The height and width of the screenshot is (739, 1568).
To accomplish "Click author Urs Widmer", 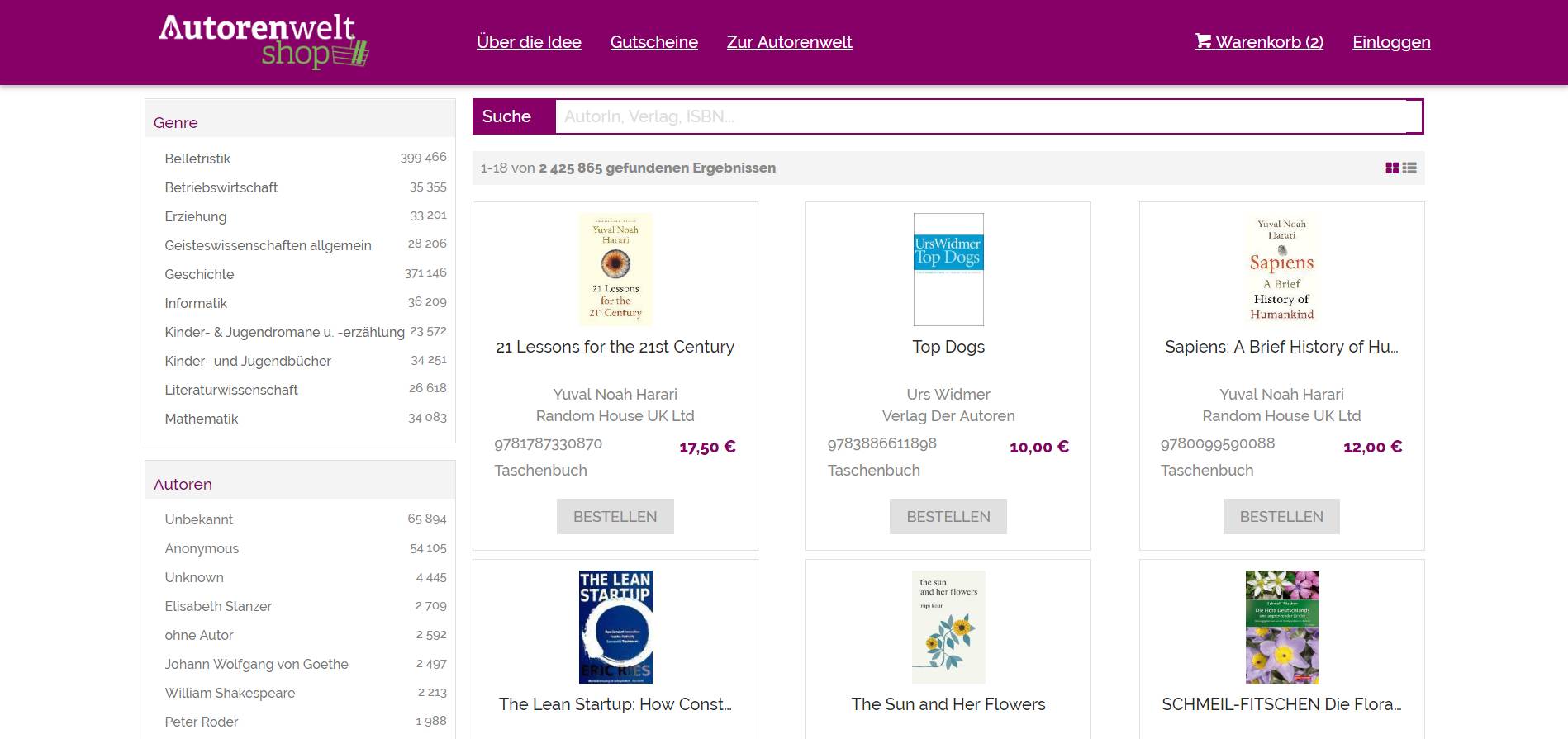I will pos(948,394).
